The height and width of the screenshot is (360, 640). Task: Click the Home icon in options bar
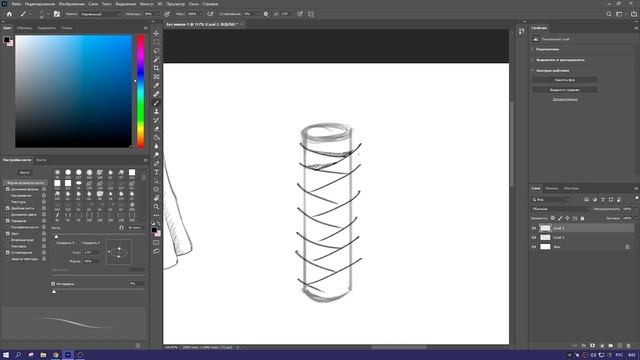tap(9, 14)
